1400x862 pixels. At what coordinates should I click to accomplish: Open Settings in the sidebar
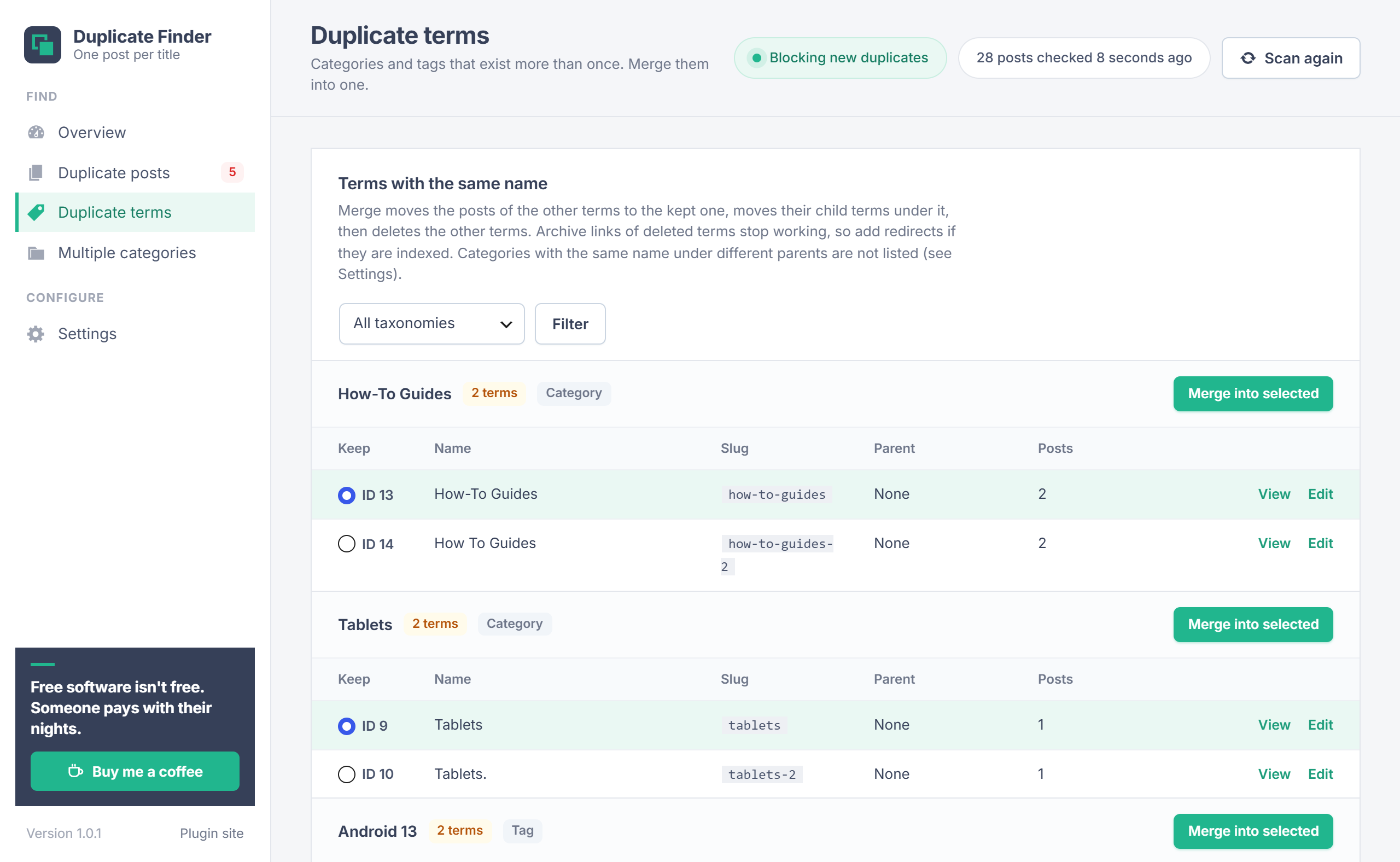135,334
